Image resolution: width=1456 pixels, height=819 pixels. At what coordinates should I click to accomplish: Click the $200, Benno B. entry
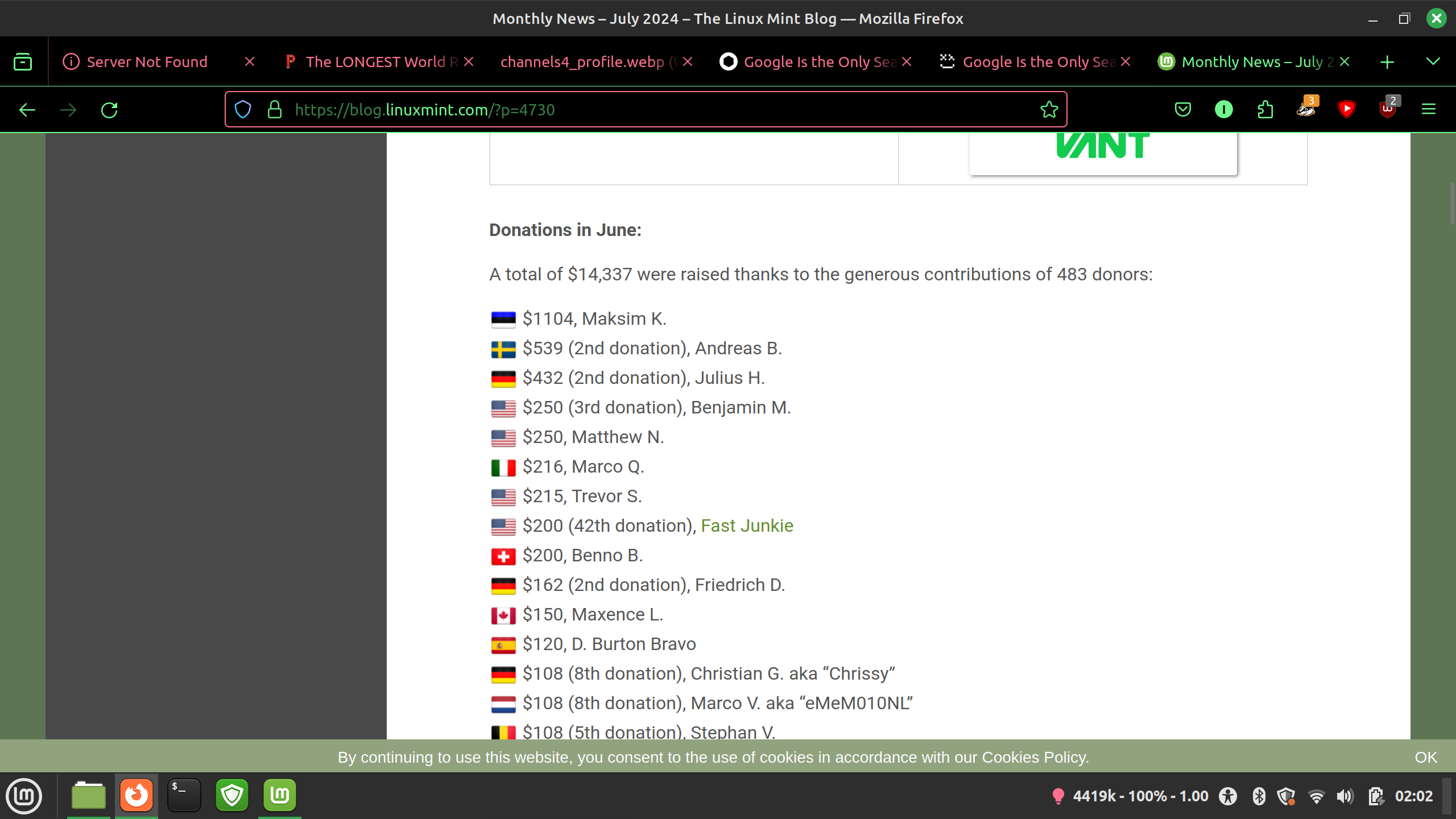pos(583,555)
